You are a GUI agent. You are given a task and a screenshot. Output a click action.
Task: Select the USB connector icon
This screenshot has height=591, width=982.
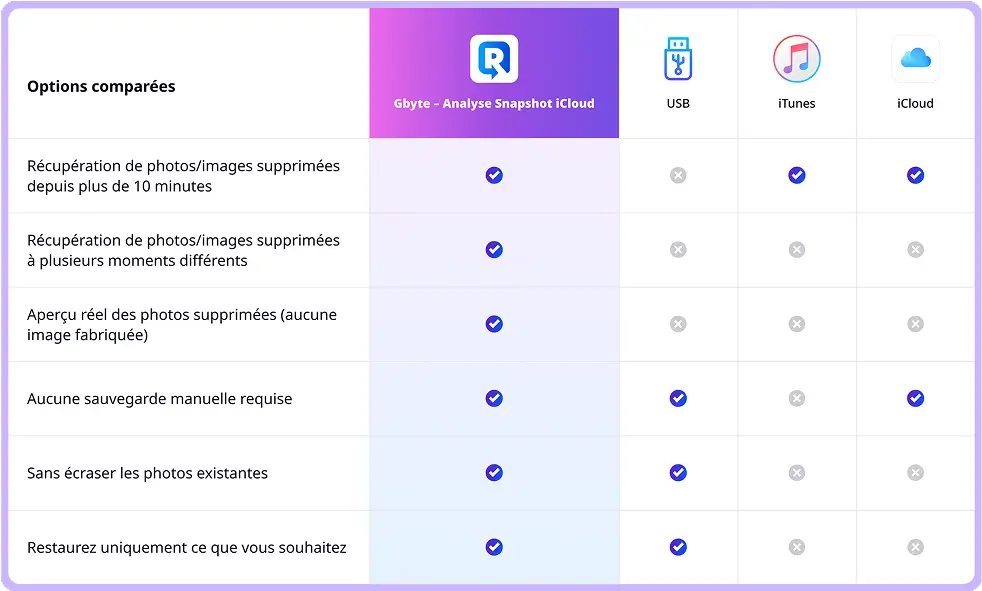pyautogui.click(x=678, y=59)
